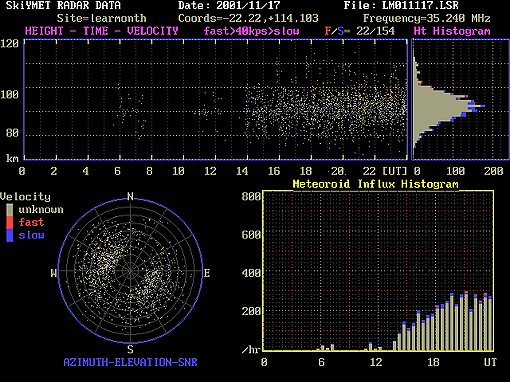510x382 pixels.
Task: Click the 'Frequency=35.240 MHz' text
Action: (x=426, y=18)
